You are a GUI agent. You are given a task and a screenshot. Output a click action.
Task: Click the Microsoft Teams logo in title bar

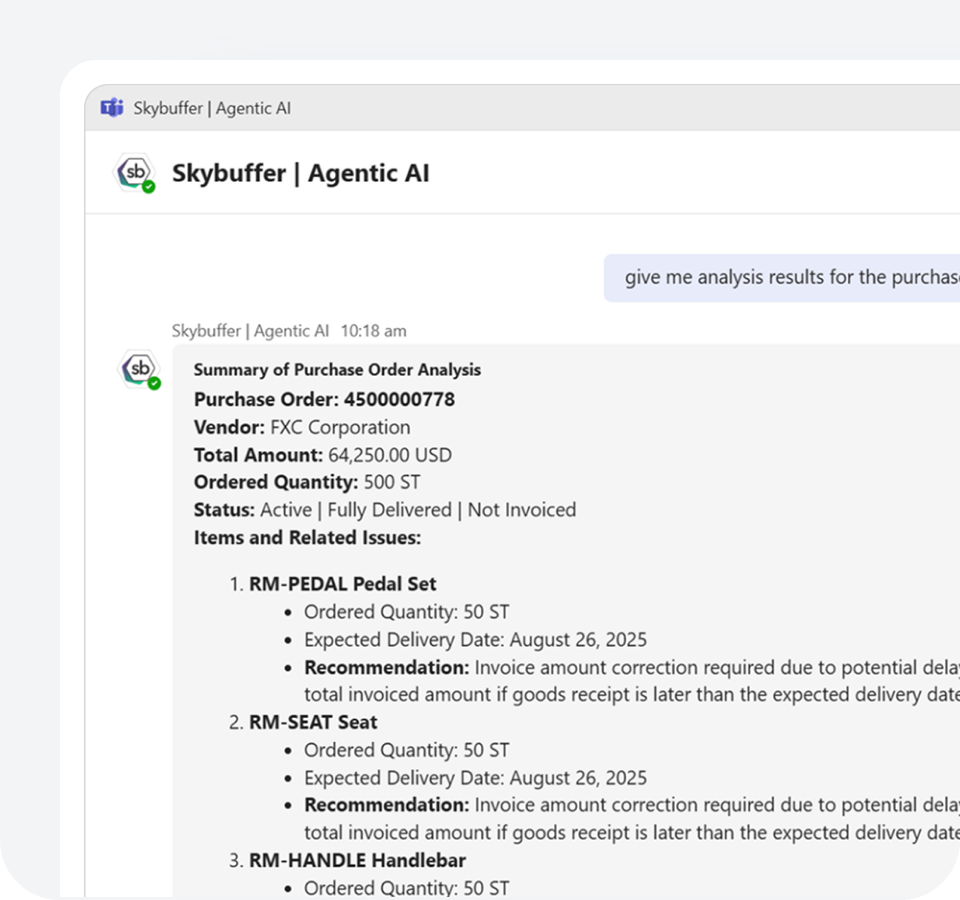[112, 108]
